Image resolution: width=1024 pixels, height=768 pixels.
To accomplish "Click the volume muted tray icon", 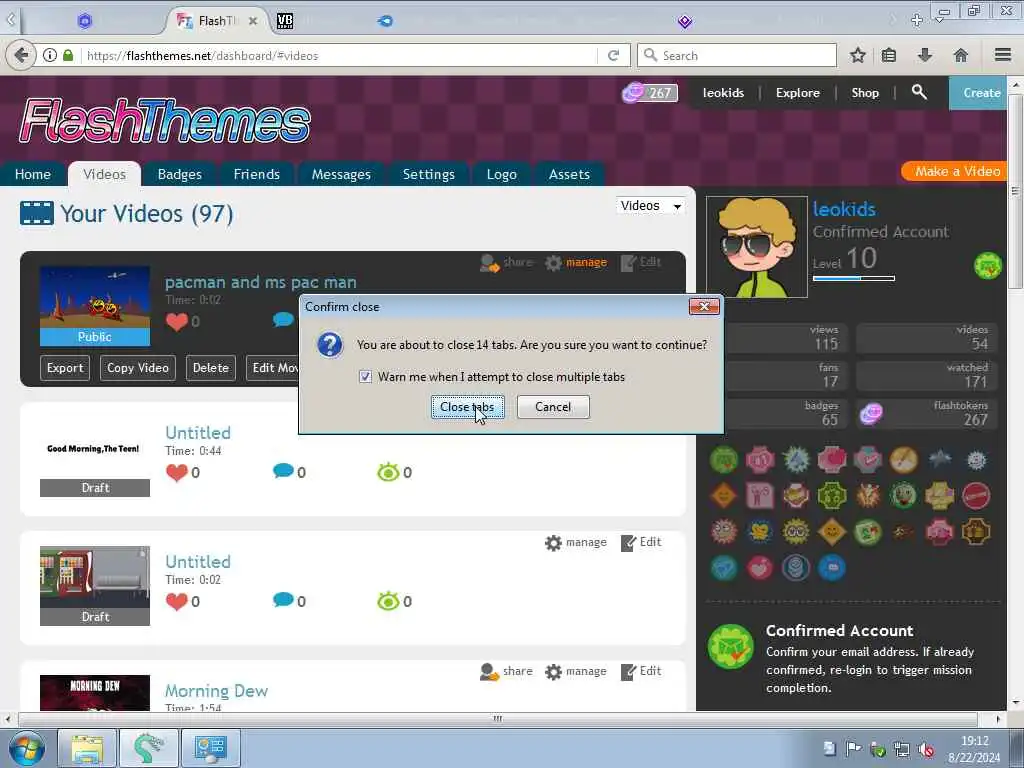I will click(926, 750).
